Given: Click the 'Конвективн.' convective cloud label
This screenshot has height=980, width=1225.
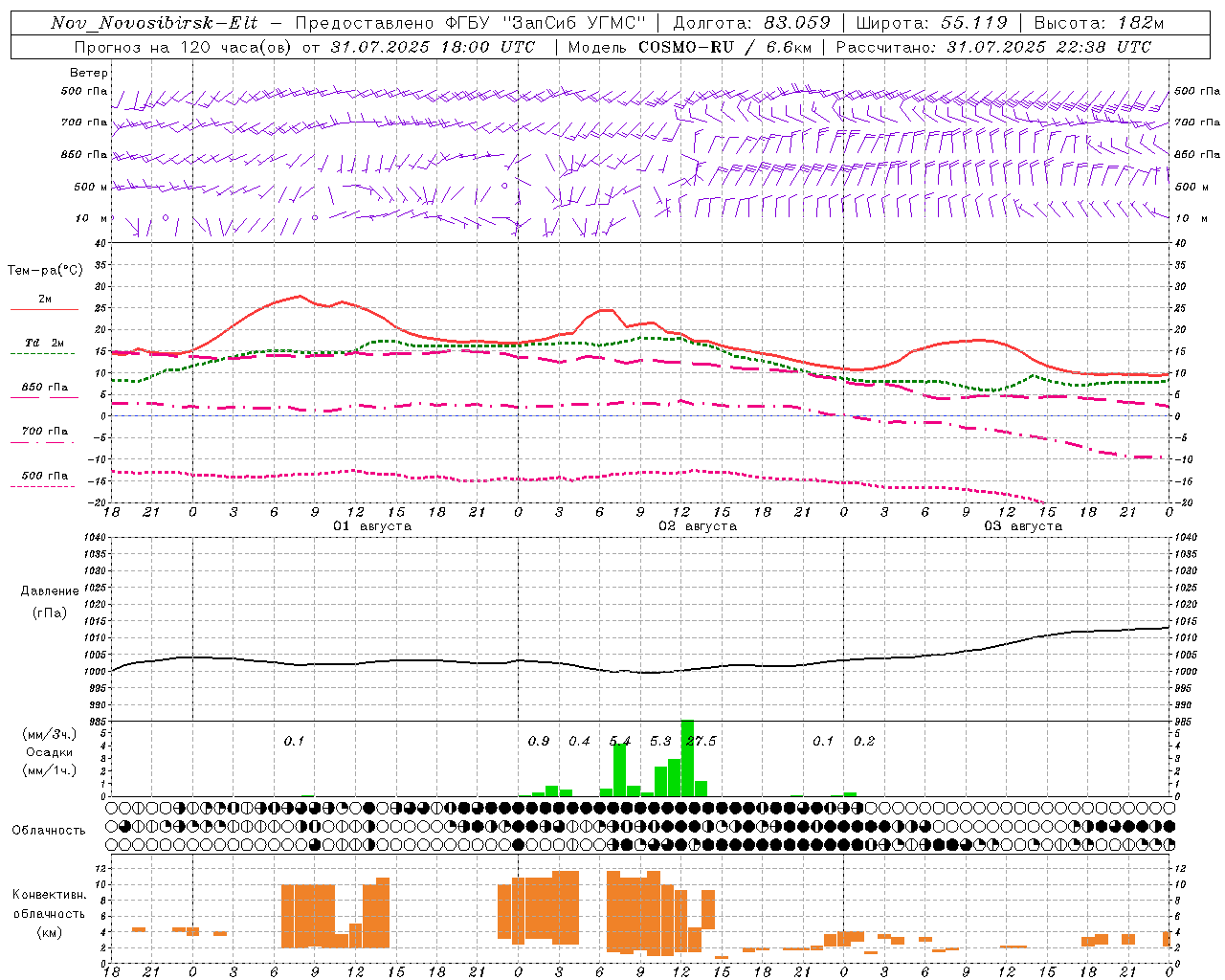Looking at the screenshot, I should (x=49, y=895).
